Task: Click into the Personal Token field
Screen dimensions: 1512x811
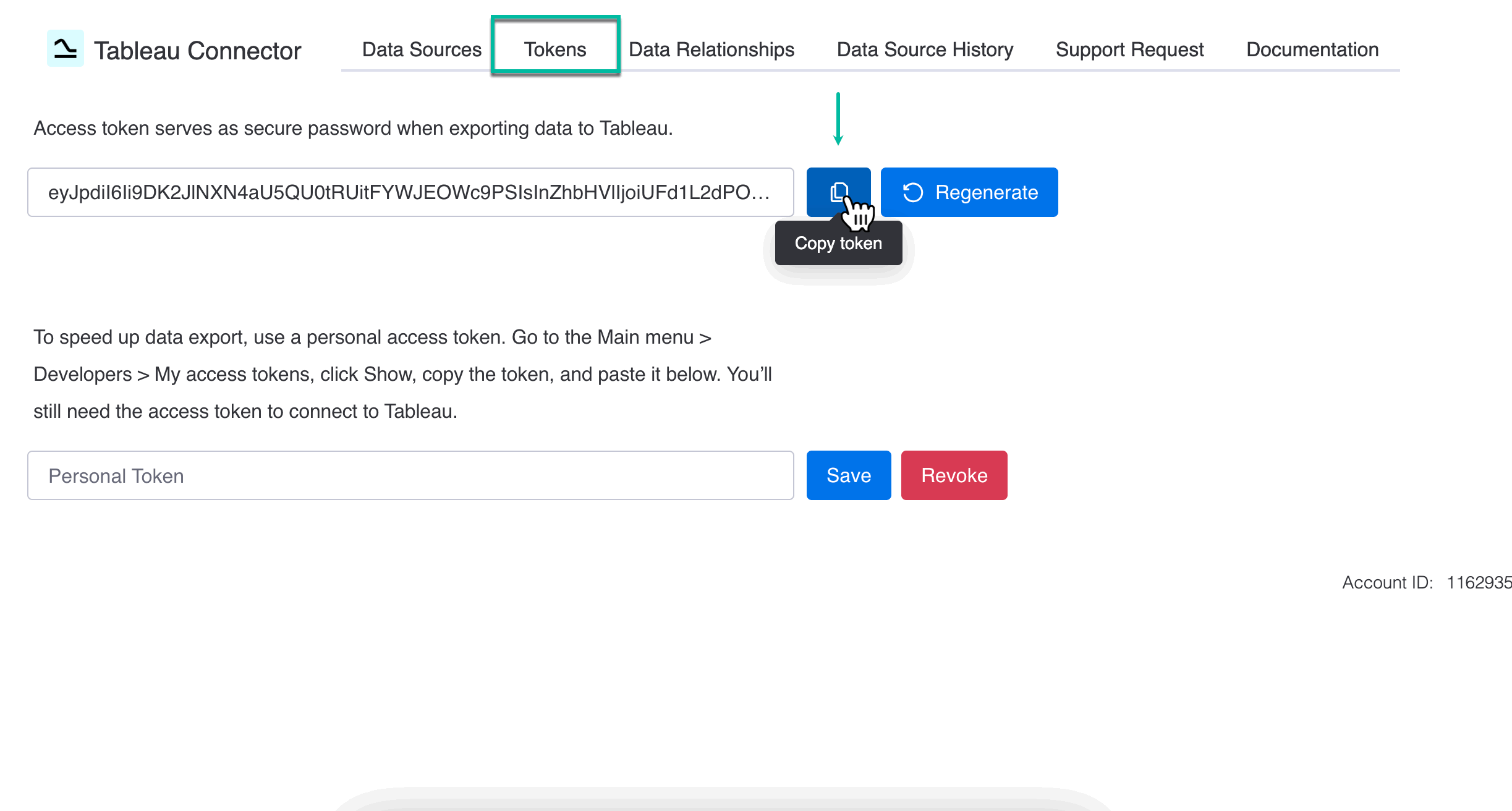Action: click(410, 475)
